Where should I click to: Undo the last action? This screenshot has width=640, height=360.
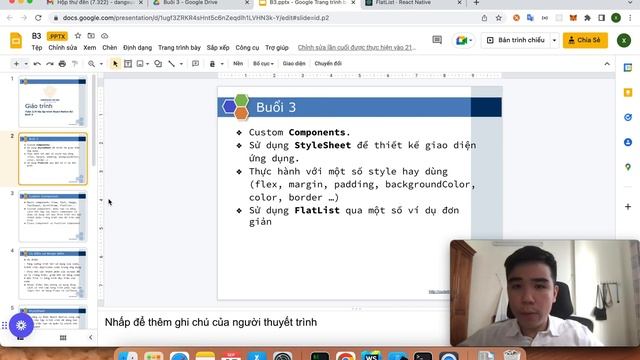(37, 64)
